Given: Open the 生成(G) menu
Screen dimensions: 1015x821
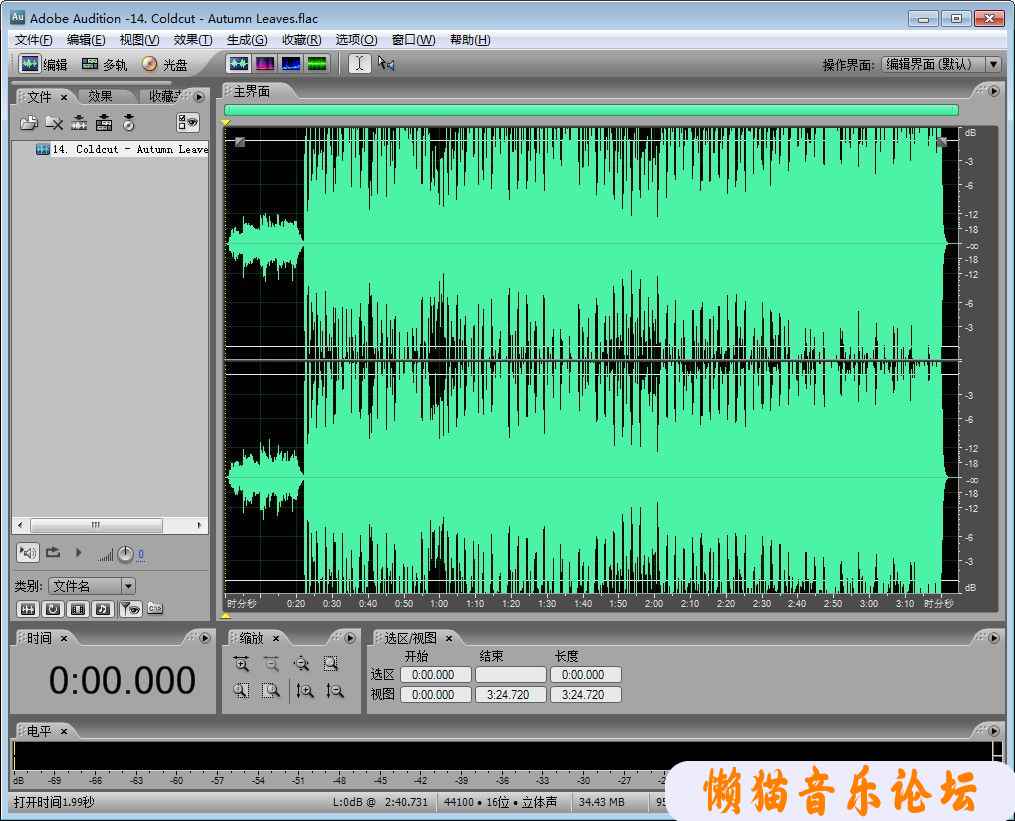Looking at the screenshot, I should (x=247, y=40).
